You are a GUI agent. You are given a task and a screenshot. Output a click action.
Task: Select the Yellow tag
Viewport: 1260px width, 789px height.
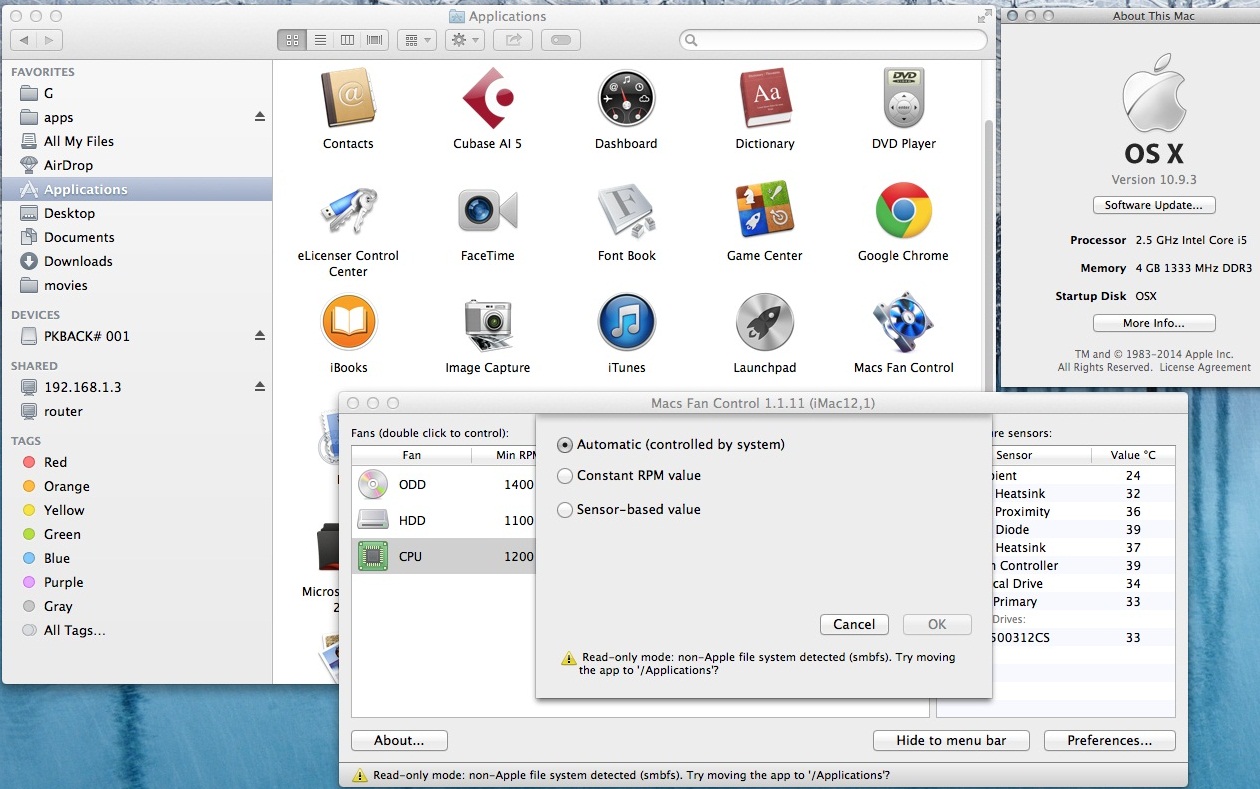137,510
